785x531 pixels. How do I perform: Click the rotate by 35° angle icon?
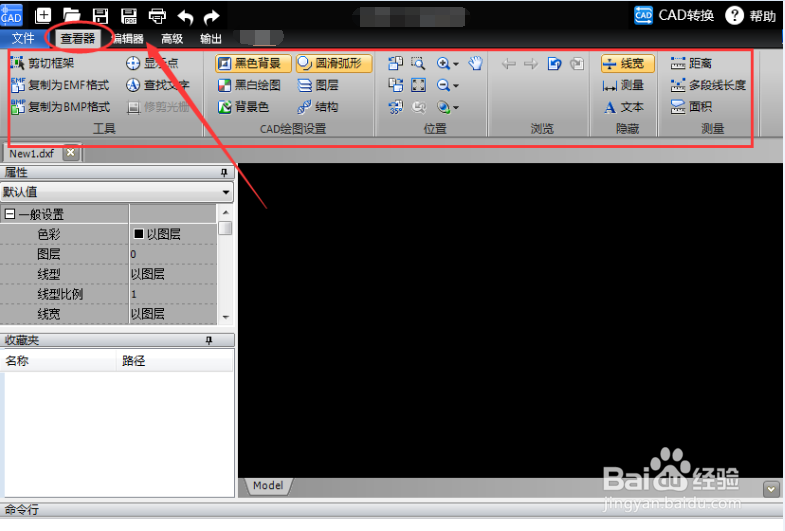pyautogui.click(x=396, y=107)
